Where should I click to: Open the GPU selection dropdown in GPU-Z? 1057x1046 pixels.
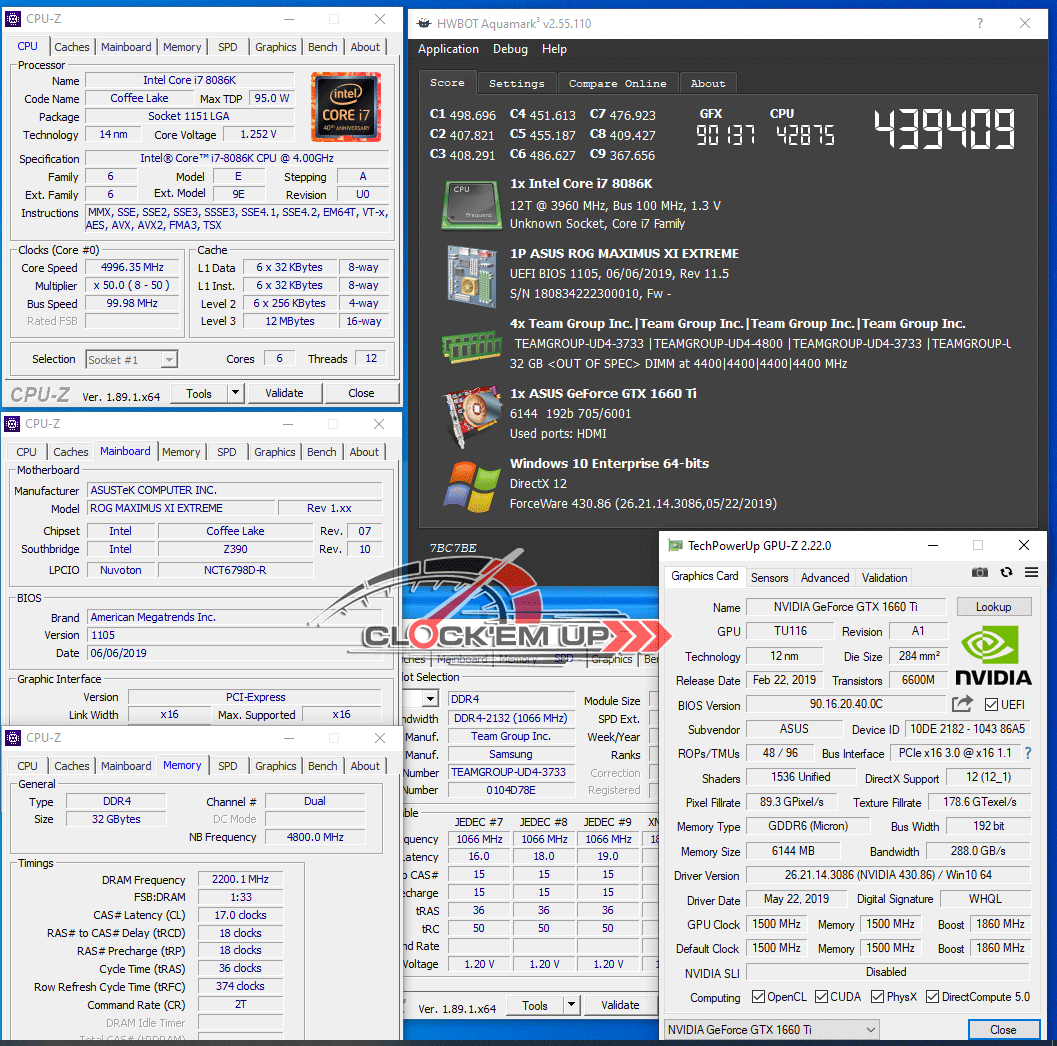pos(771,1029)
